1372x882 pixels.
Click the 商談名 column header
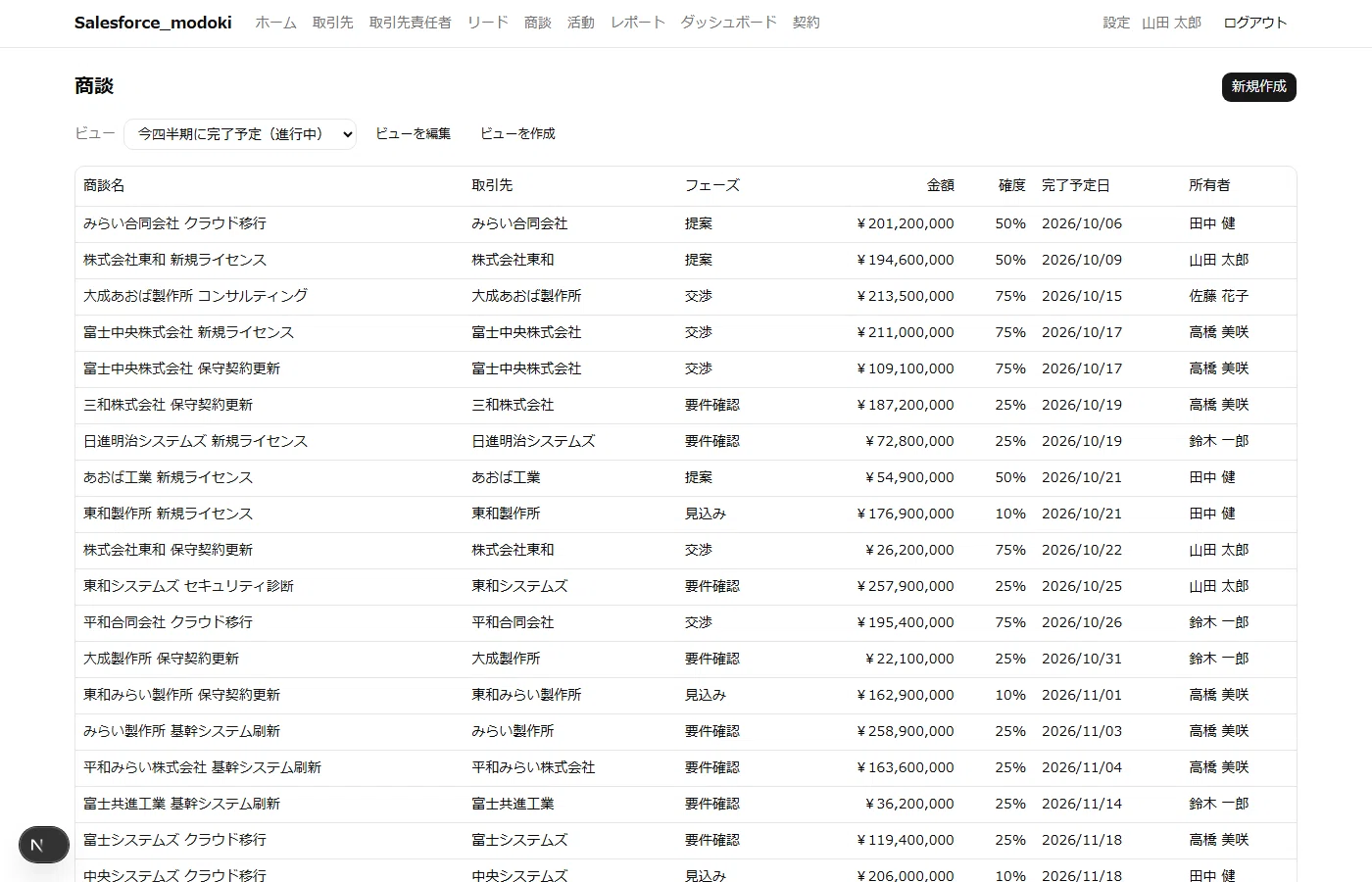point(104,185)
